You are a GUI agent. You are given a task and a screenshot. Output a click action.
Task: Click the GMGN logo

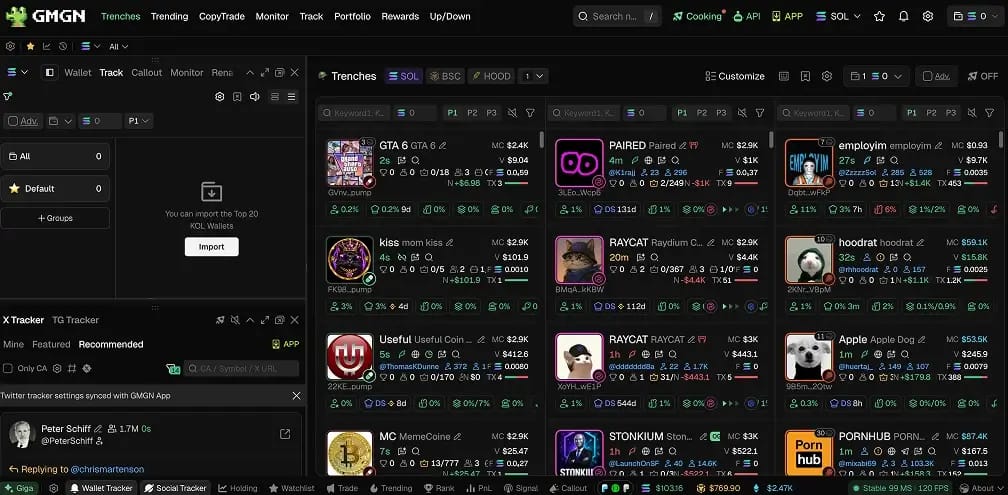pos(46,16)
